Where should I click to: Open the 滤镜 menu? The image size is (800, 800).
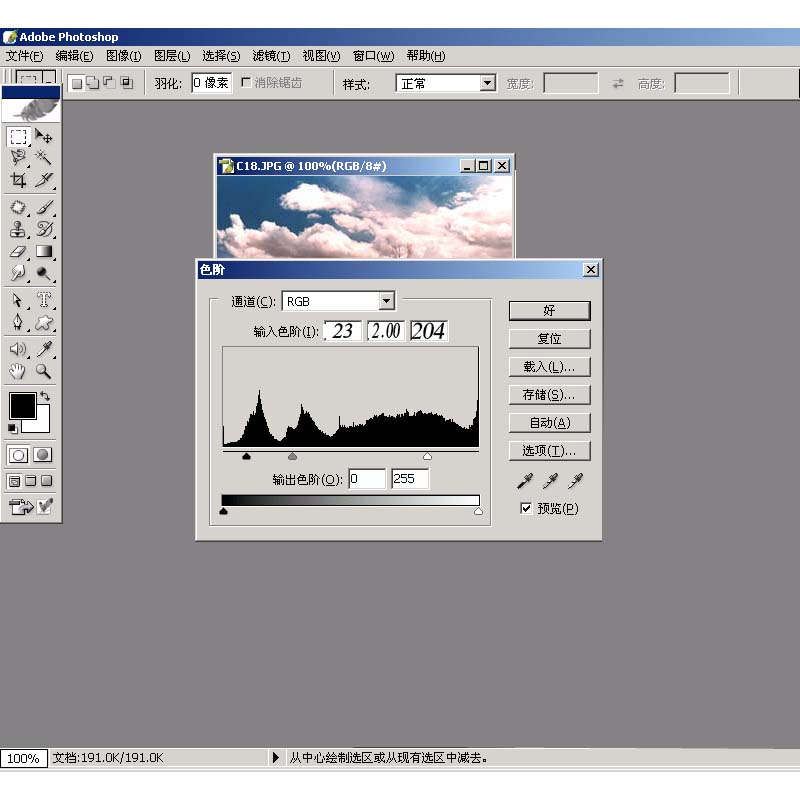(271, 56)
